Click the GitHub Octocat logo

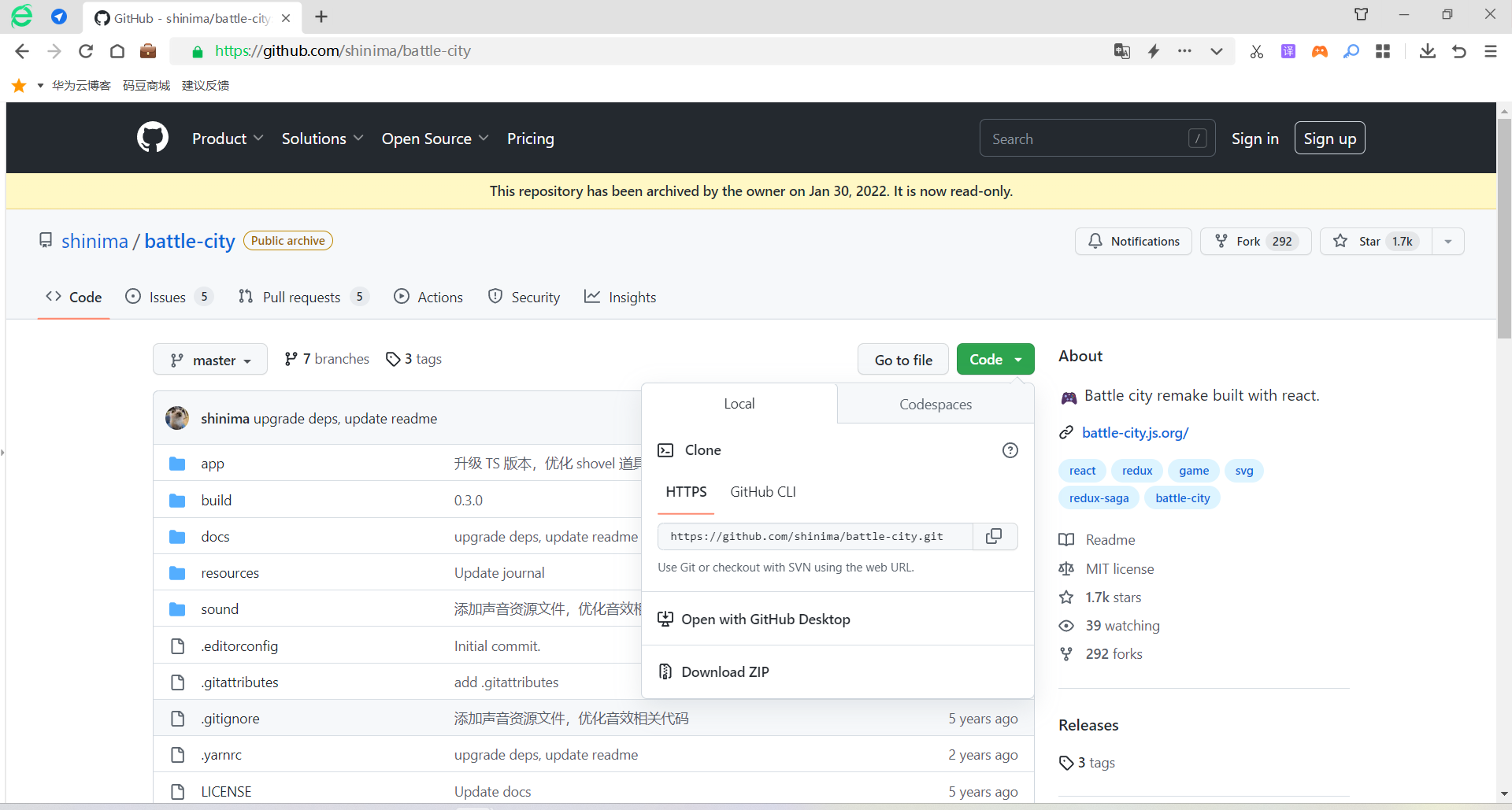[153, 138]
